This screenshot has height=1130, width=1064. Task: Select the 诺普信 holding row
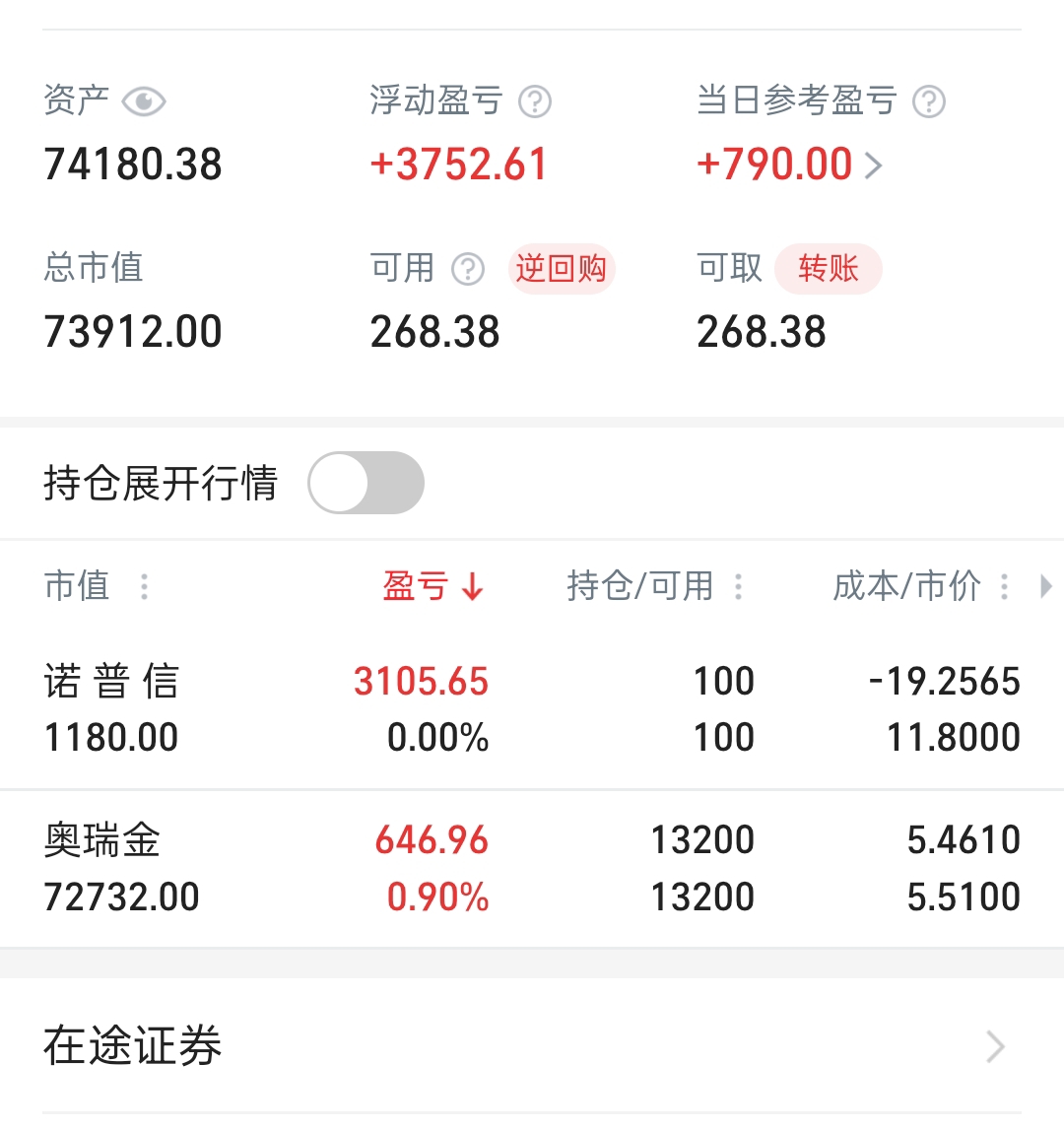532,709
